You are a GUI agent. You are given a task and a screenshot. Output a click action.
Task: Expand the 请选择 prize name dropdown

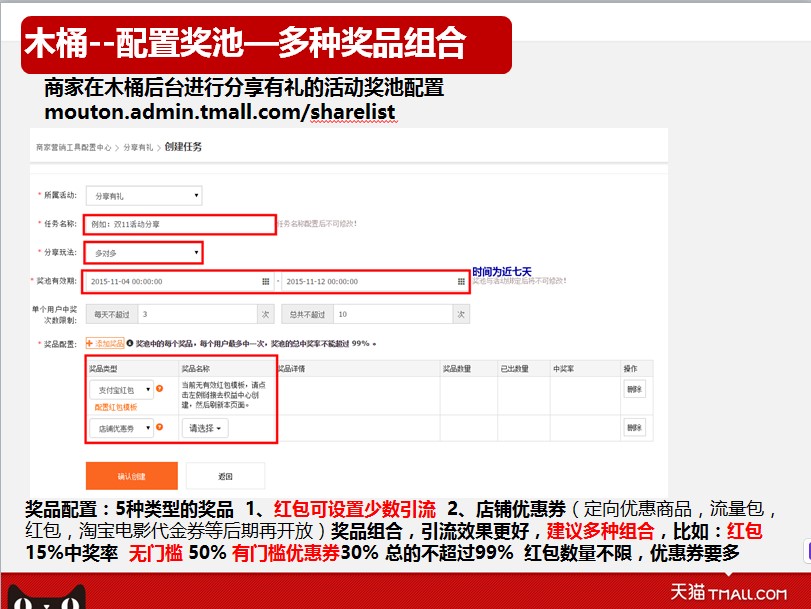(205, 428)
